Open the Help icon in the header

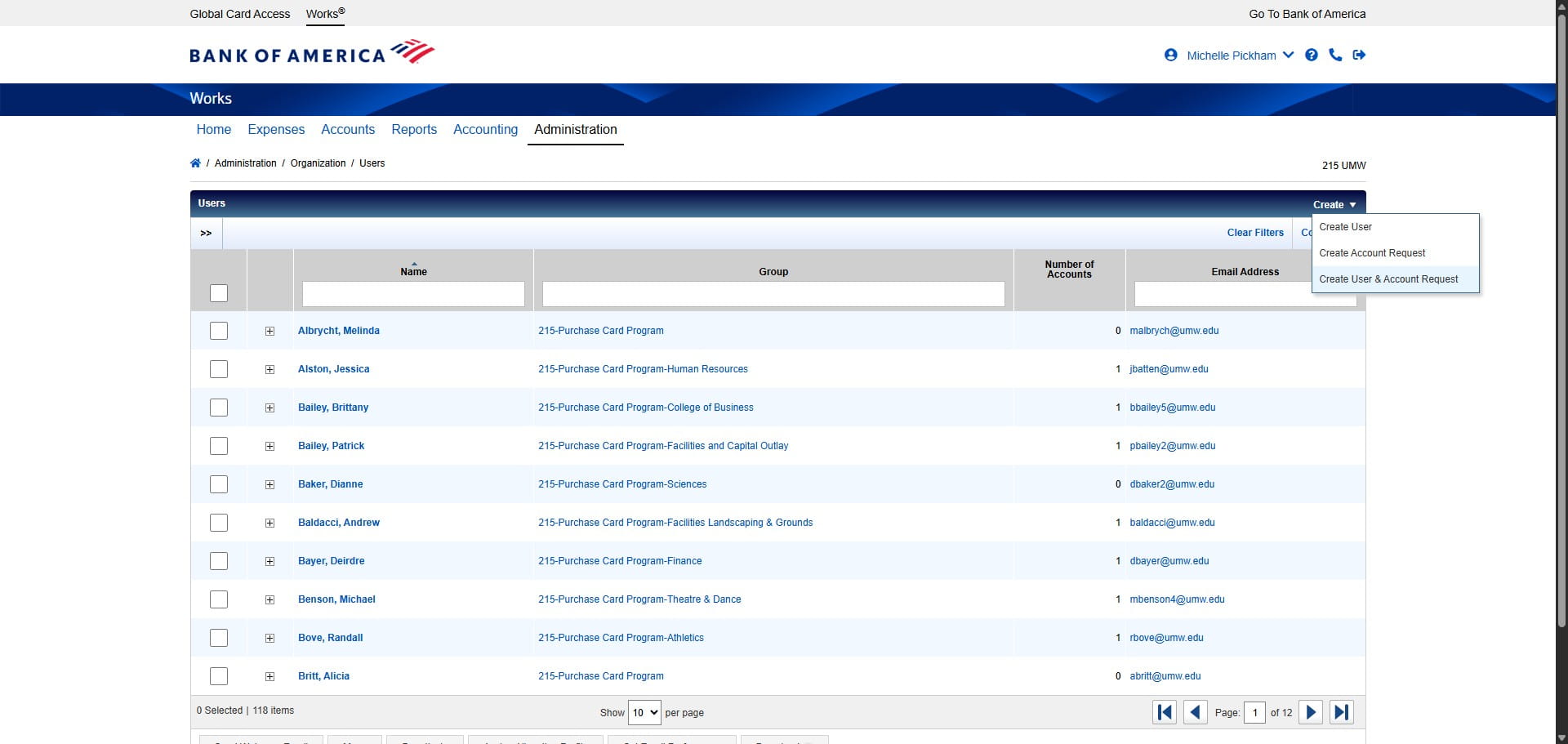(x=1312, y=55)
